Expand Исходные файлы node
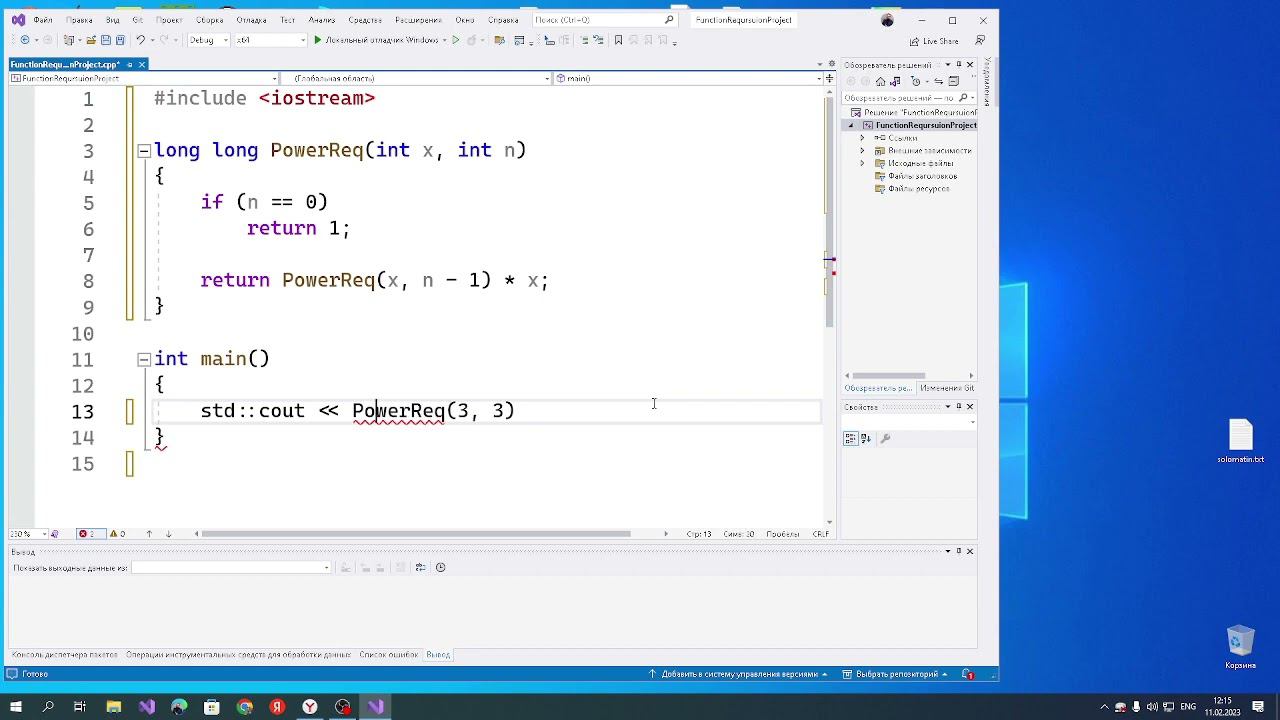The height and width of the screenshot is (720, 1280). pos(862,163)
